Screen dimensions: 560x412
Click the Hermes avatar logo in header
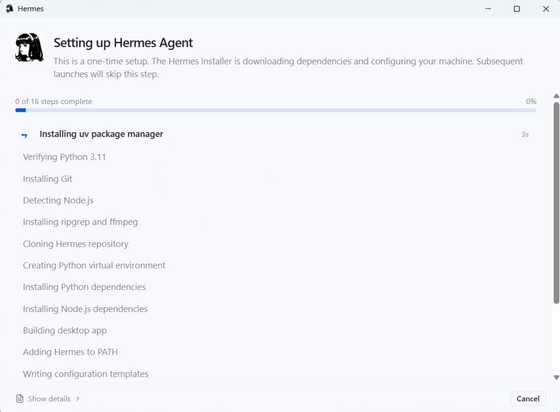click(x=29, y=47)
